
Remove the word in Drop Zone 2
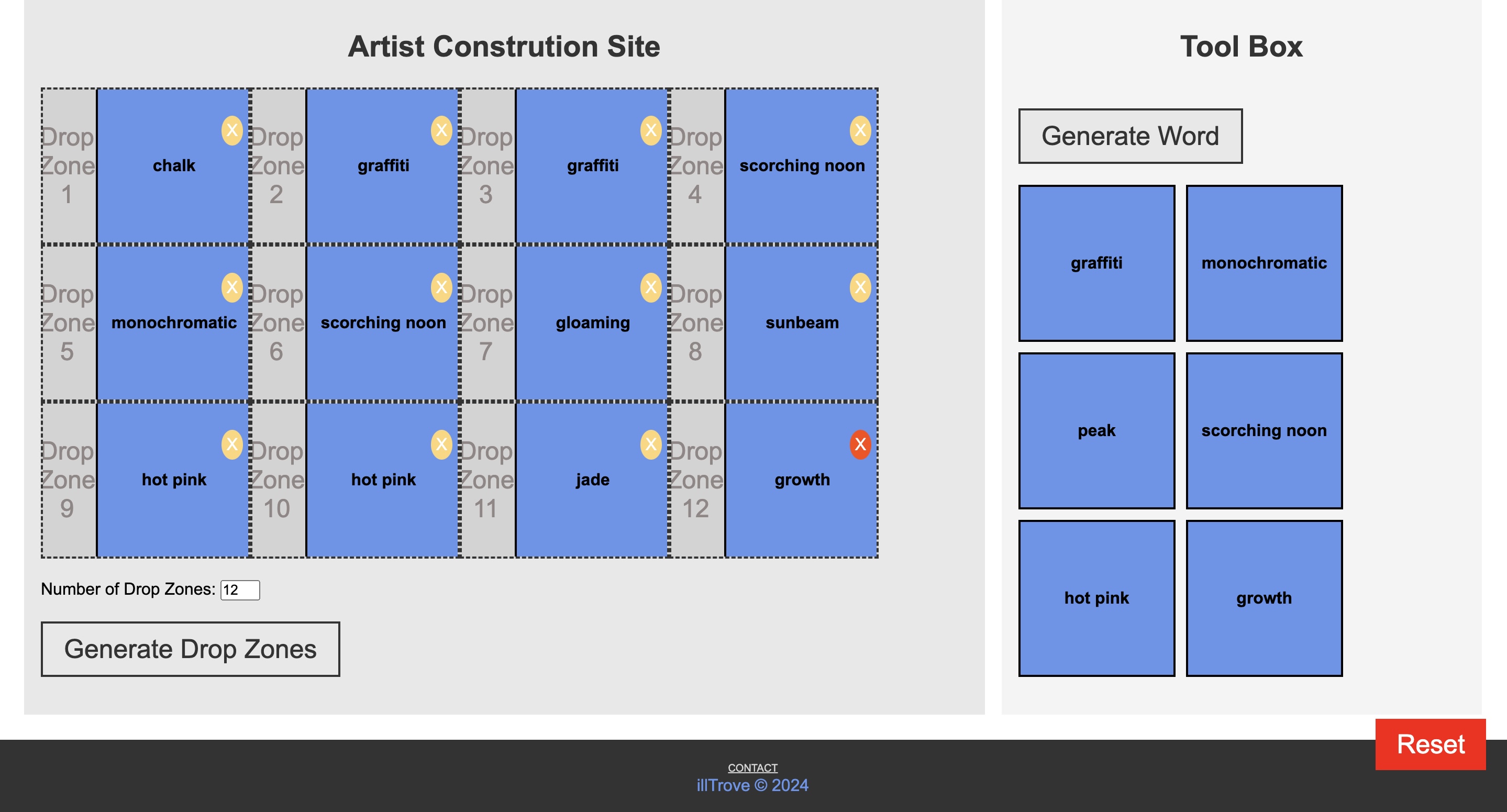(441, 130)
